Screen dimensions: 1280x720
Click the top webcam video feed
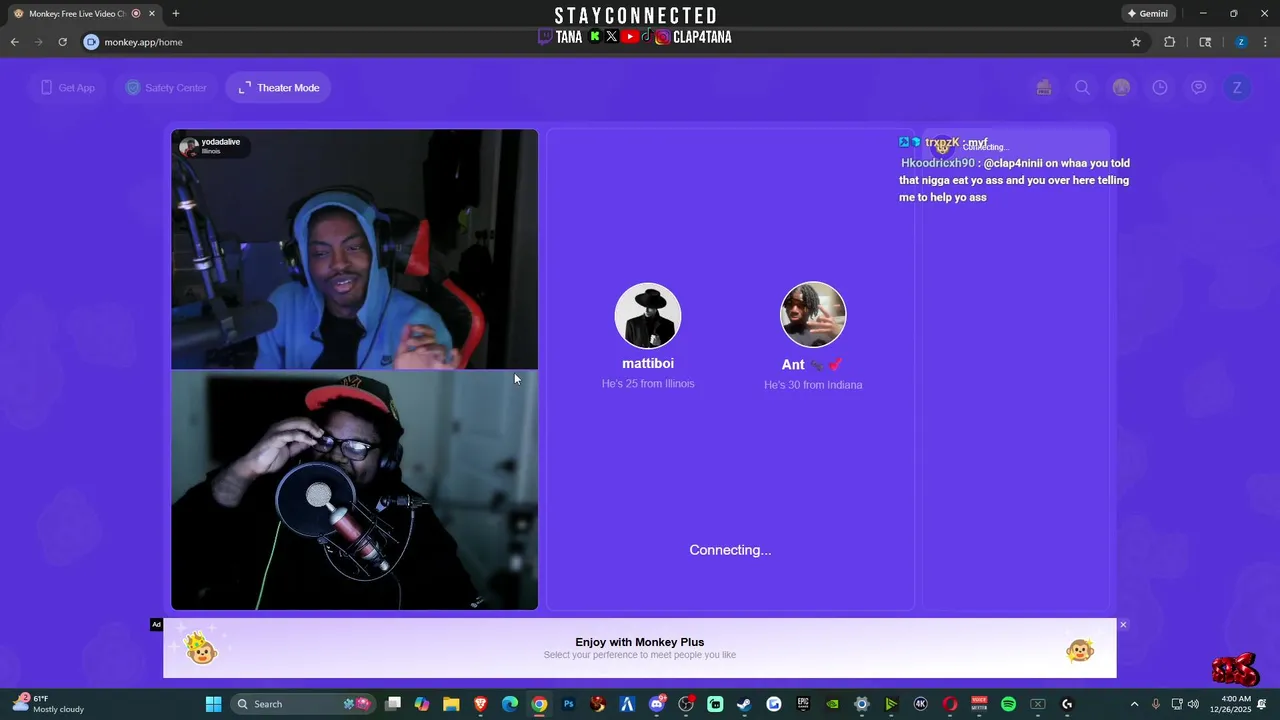(354, 249)
